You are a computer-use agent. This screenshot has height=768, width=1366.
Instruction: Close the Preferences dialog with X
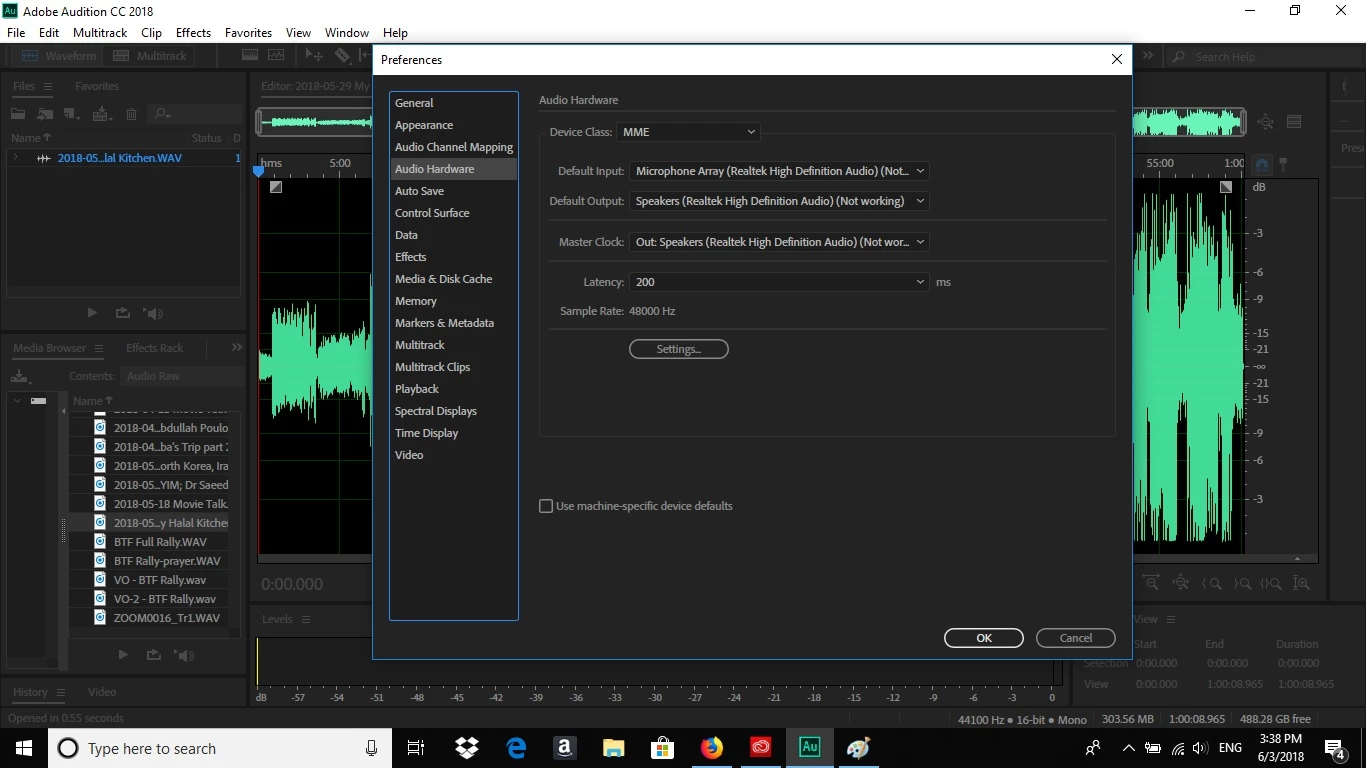[1117, 60]
